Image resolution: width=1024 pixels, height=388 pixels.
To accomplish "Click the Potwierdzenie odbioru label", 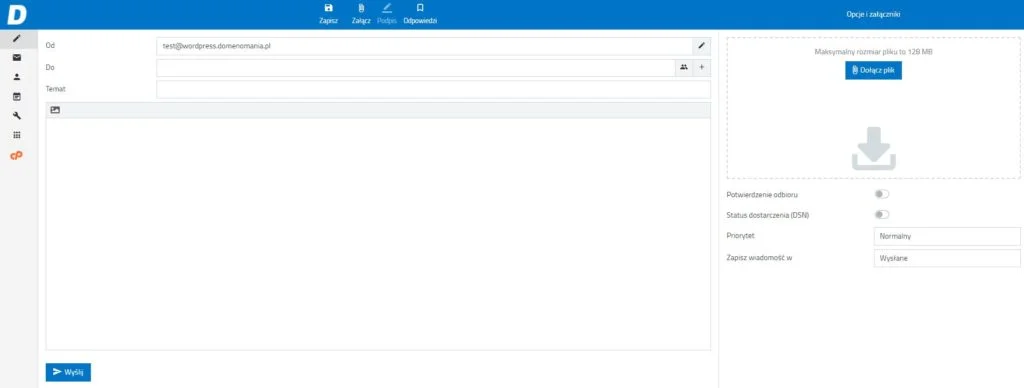I will point(761,195).
